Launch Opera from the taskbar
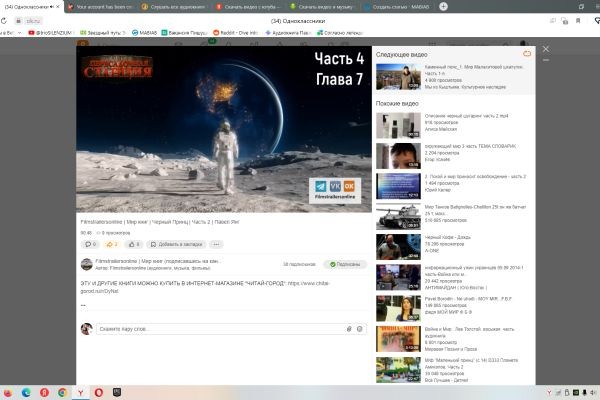This screenshot has height=400, width=600. coord(99,393)
